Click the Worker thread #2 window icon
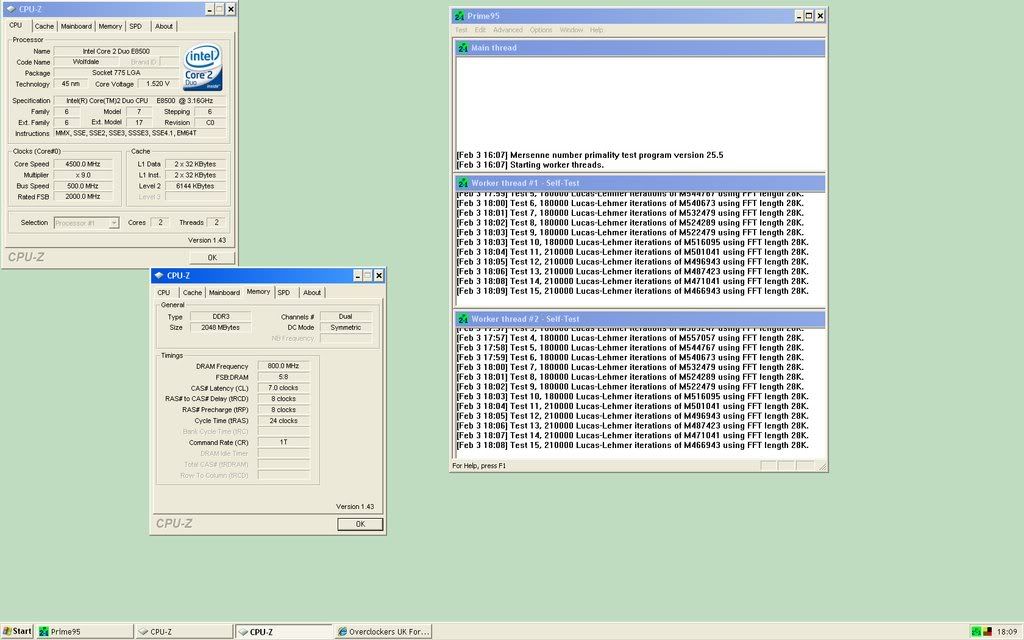1024x640 pixels. (x=463, y=319)
